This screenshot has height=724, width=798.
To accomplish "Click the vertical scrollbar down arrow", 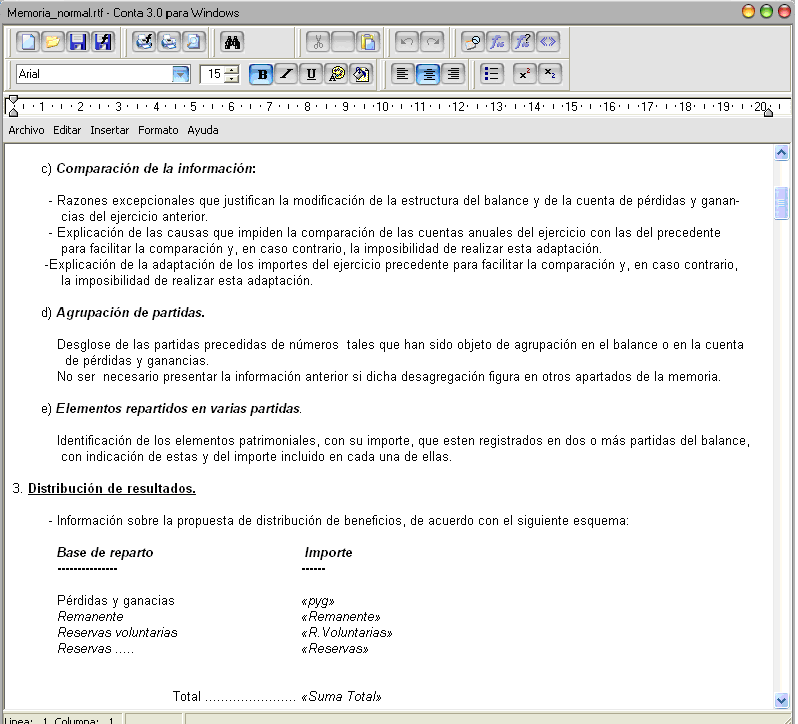I will pos(782,700).
